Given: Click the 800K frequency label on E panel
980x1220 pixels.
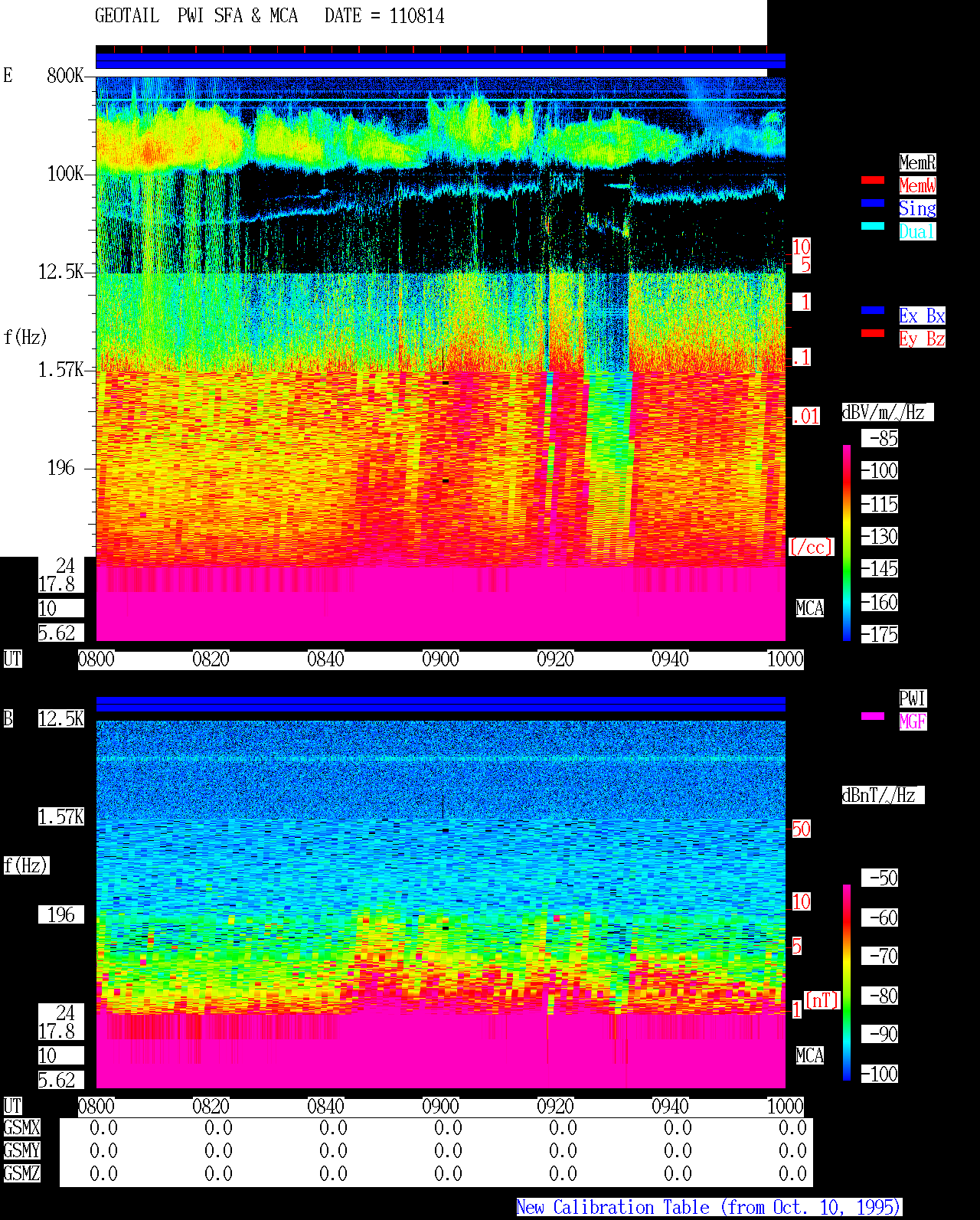Looking at the screenshot, I should (x=65, y=76).
